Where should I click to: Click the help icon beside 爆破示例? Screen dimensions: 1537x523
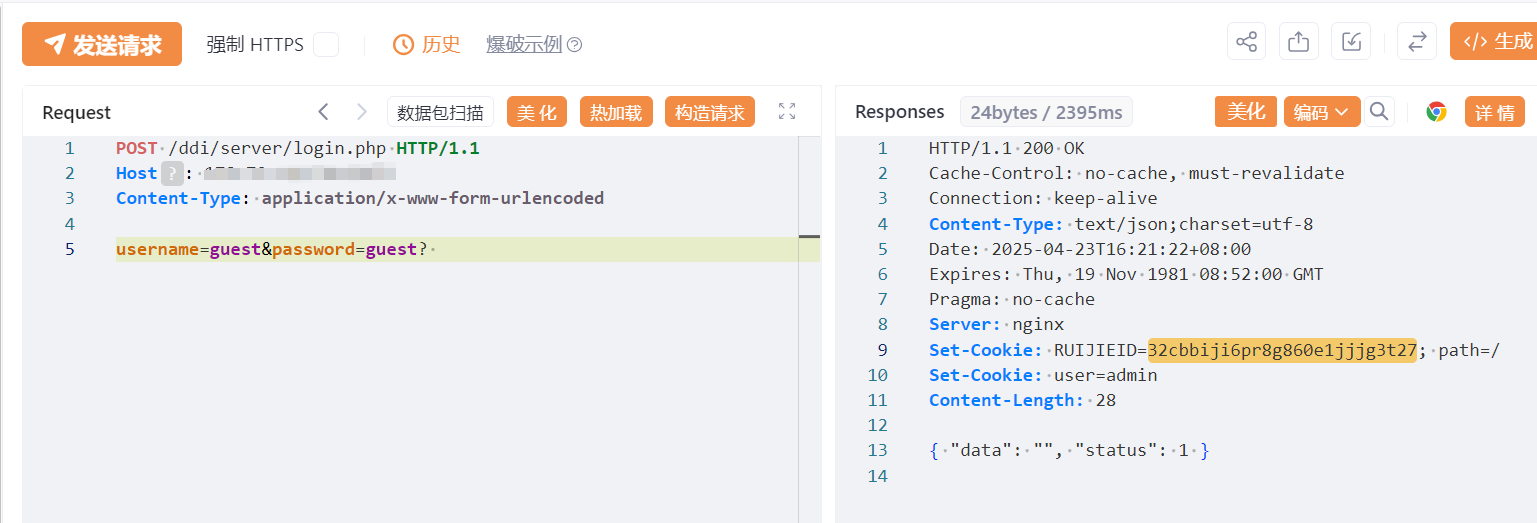(x=574, y=45)
